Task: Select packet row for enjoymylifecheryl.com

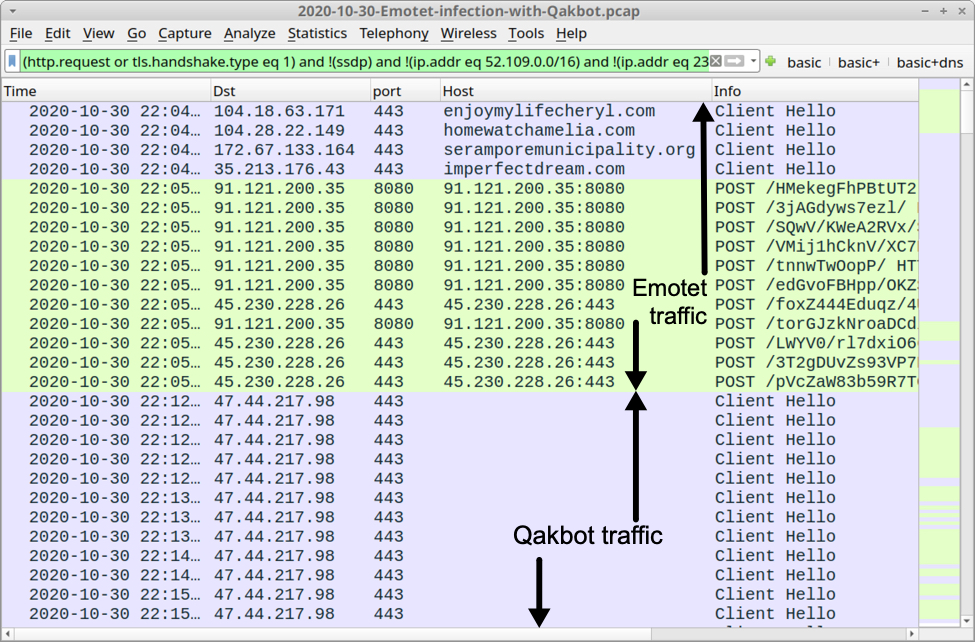Action: pyautogui.click(x=460, y=111)
